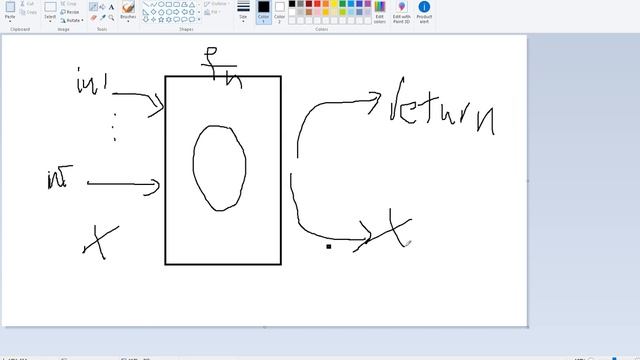
Task: Click the Copy button
Action: click(x=28, y=12)
